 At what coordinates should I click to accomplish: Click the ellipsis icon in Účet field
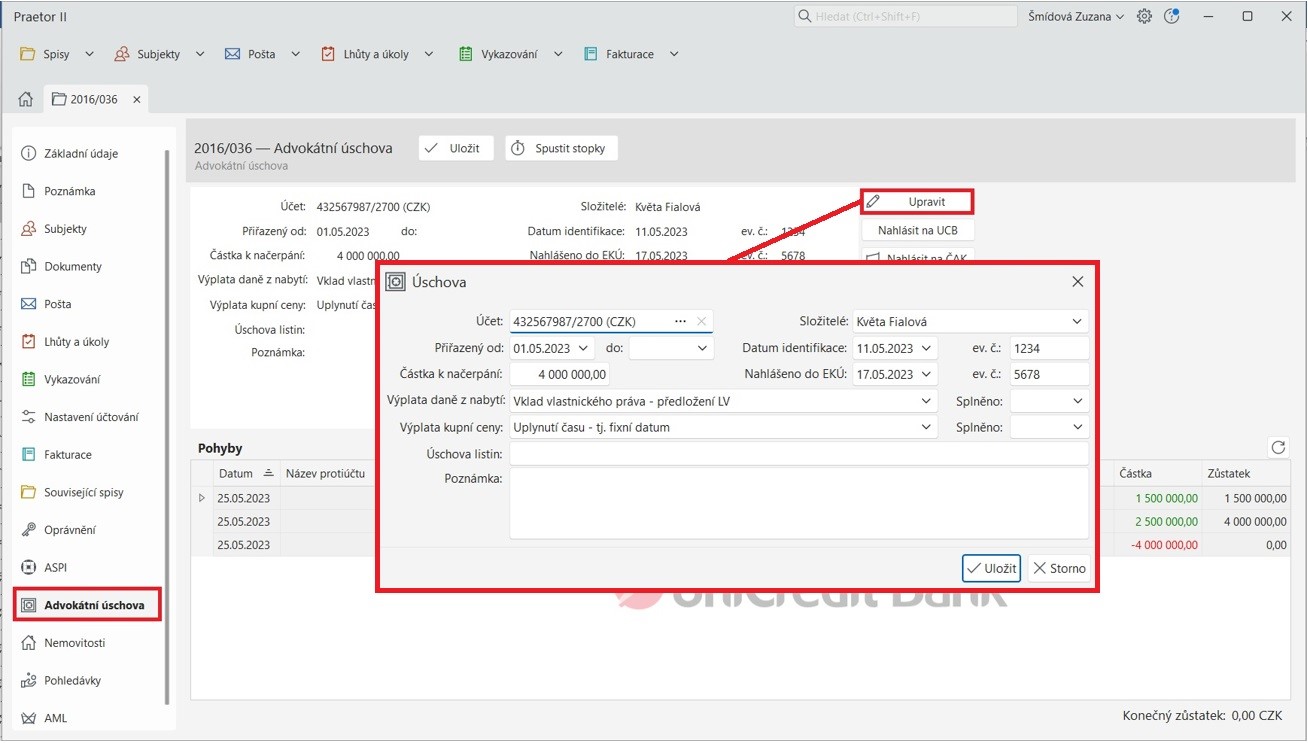(681, 322)
